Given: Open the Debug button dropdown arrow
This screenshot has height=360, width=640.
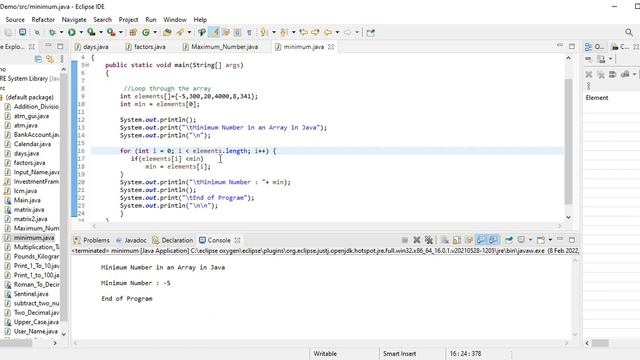Looking at the screenshot, I should click(61, 32).
